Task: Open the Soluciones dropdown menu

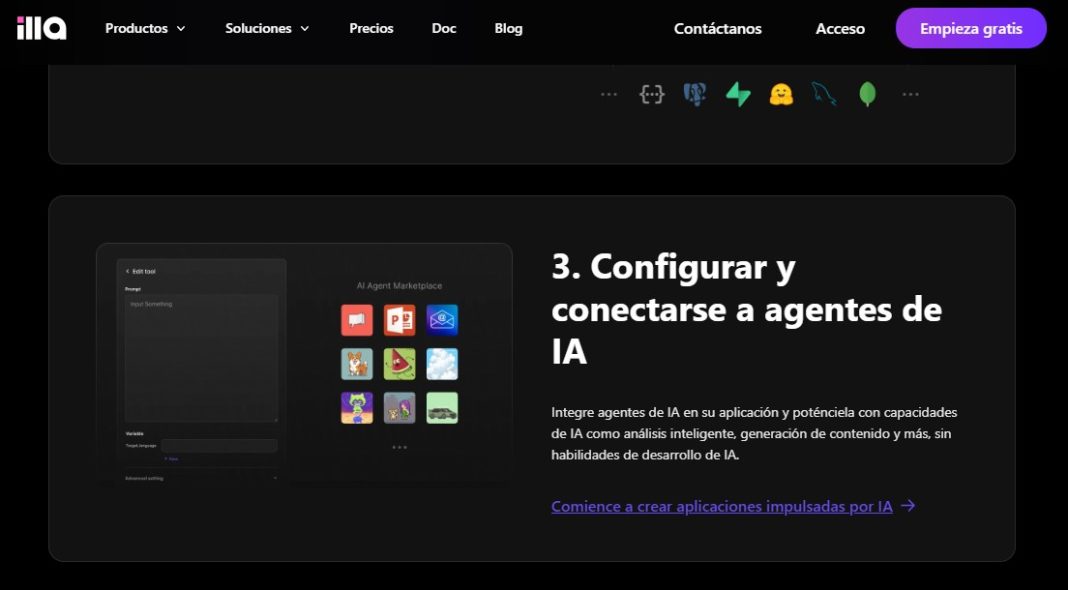Action: (267, 28)
